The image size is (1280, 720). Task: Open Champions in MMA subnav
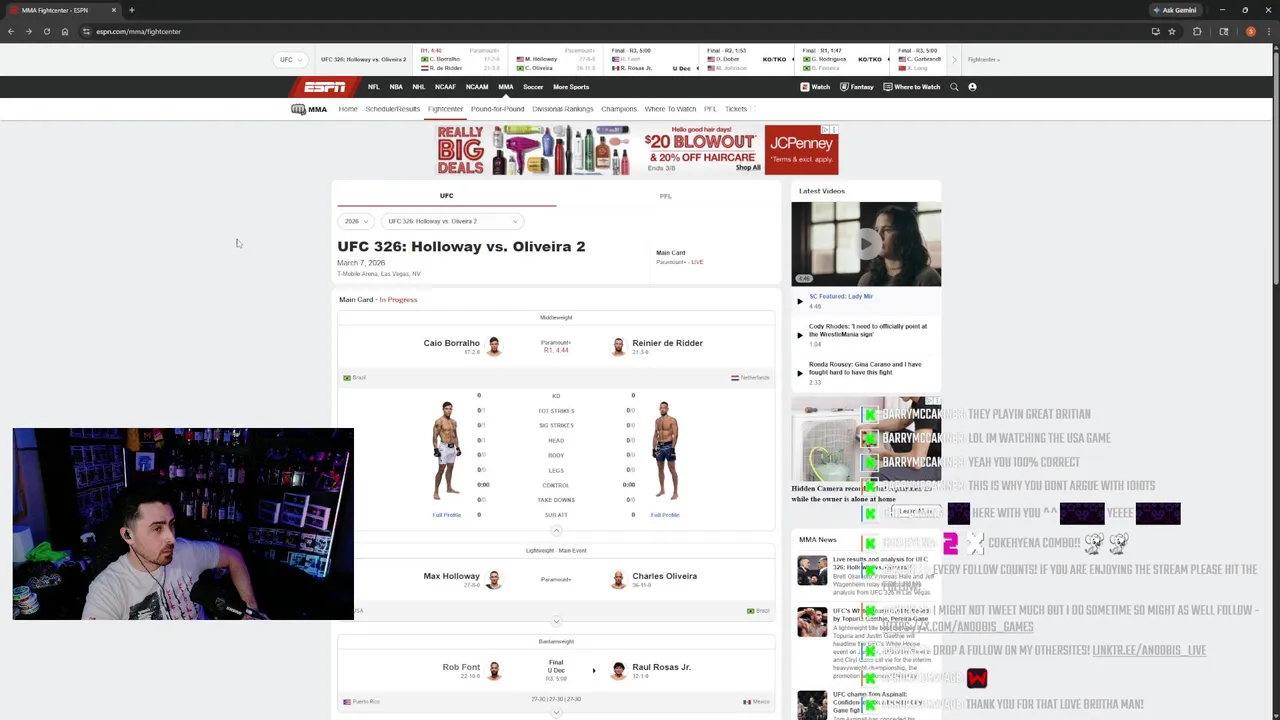point(619,109)
